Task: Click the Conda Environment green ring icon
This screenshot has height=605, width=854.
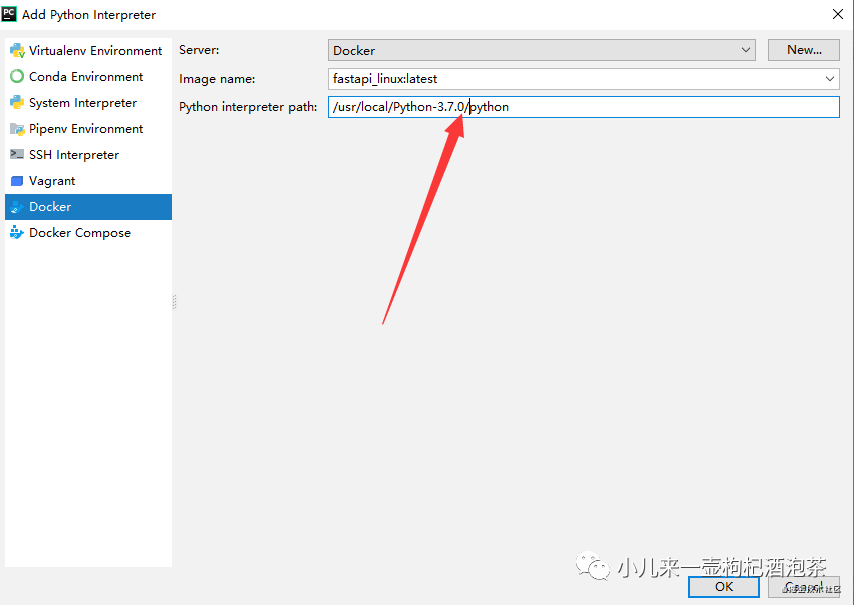Action: [x=17, y=76]
